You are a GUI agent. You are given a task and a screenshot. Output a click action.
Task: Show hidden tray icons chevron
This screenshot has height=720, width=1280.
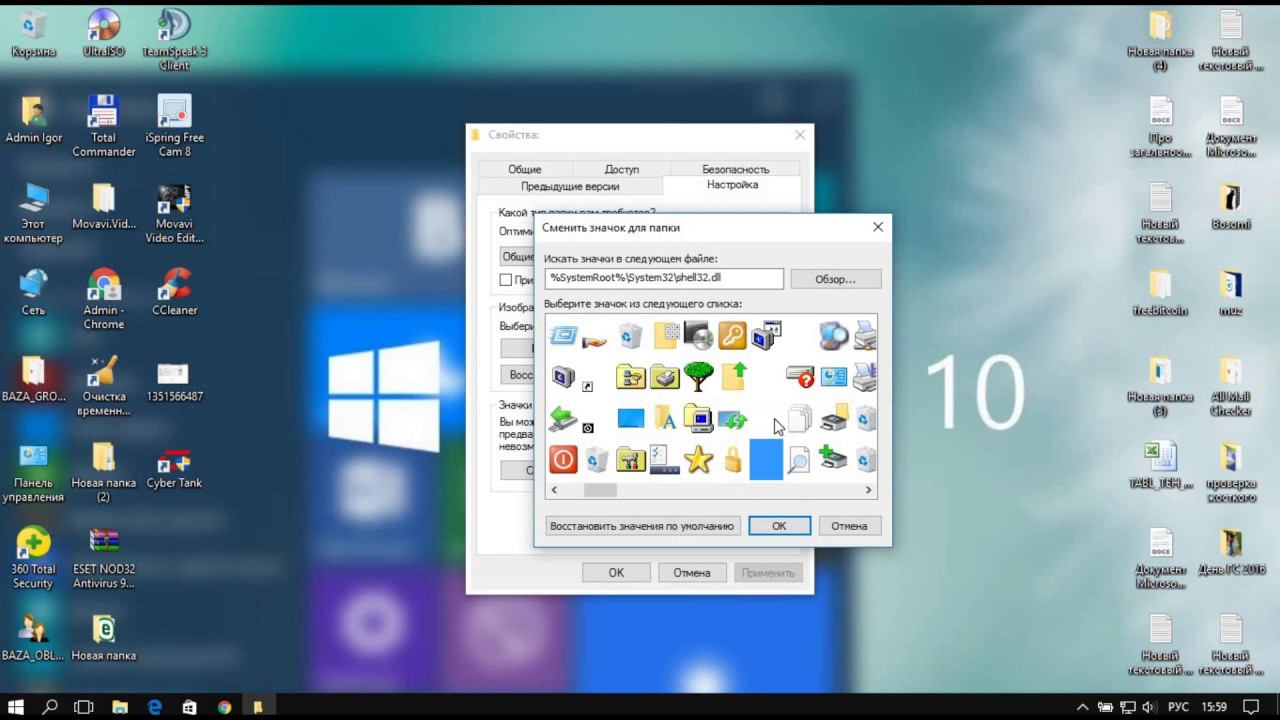tap(1081, 707)
